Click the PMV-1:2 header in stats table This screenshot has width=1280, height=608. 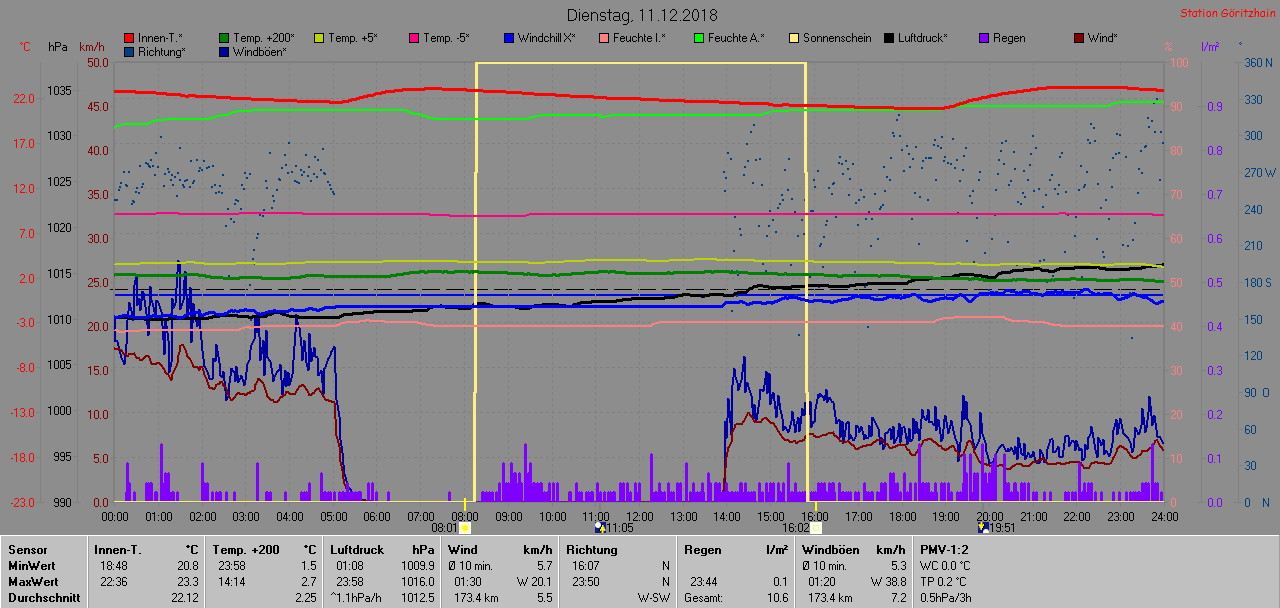click(x=943, y=549)
